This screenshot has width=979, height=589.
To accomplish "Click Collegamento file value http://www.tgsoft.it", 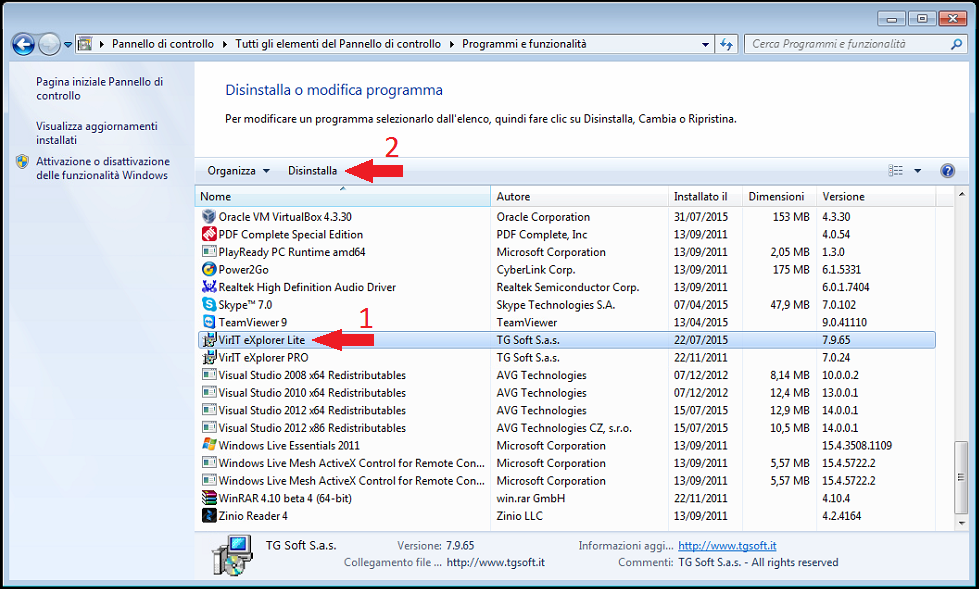I will click(x=496, y=562).
